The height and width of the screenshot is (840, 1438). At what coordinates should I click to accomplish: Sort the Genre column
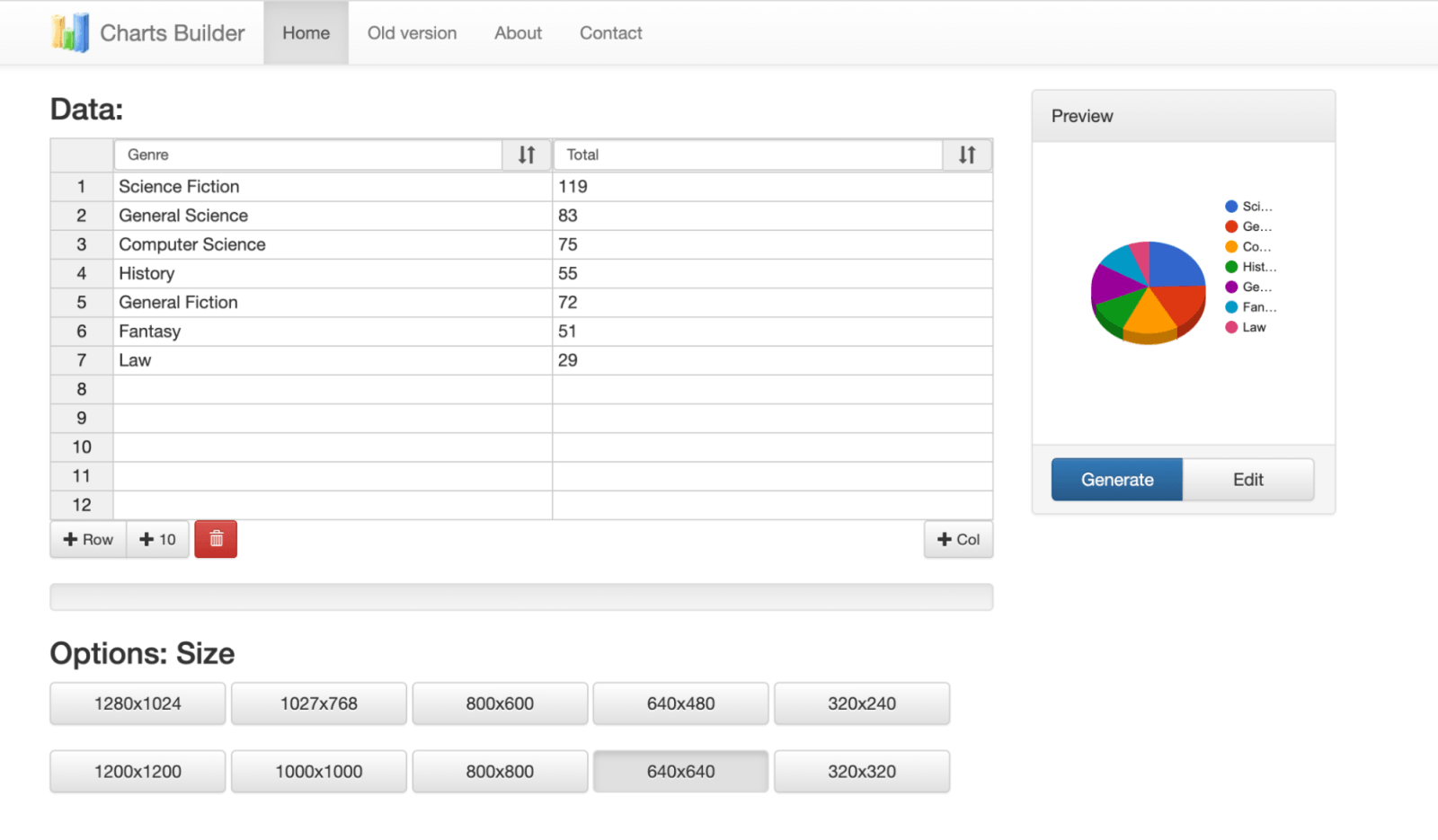click(x=527, y=155)
